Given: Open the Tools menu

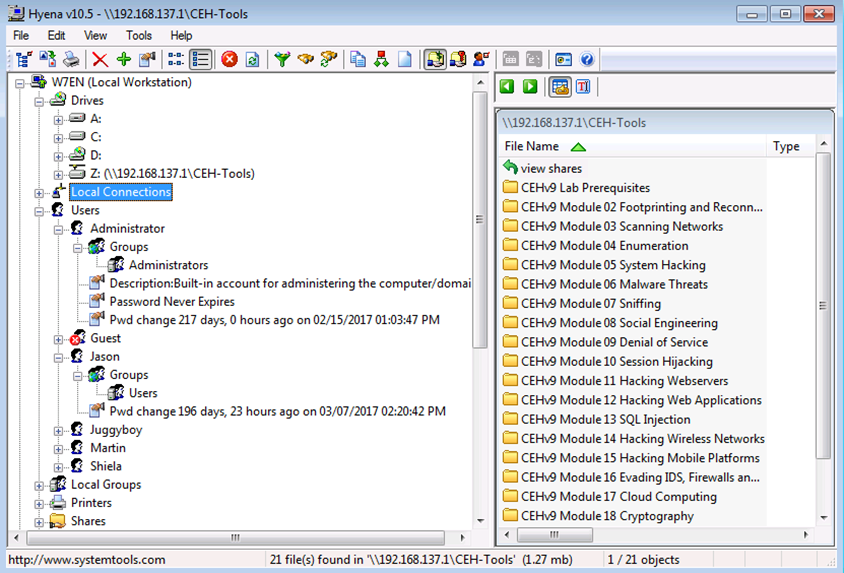Looking at the screenshot, I should click(x=139, y=36).
